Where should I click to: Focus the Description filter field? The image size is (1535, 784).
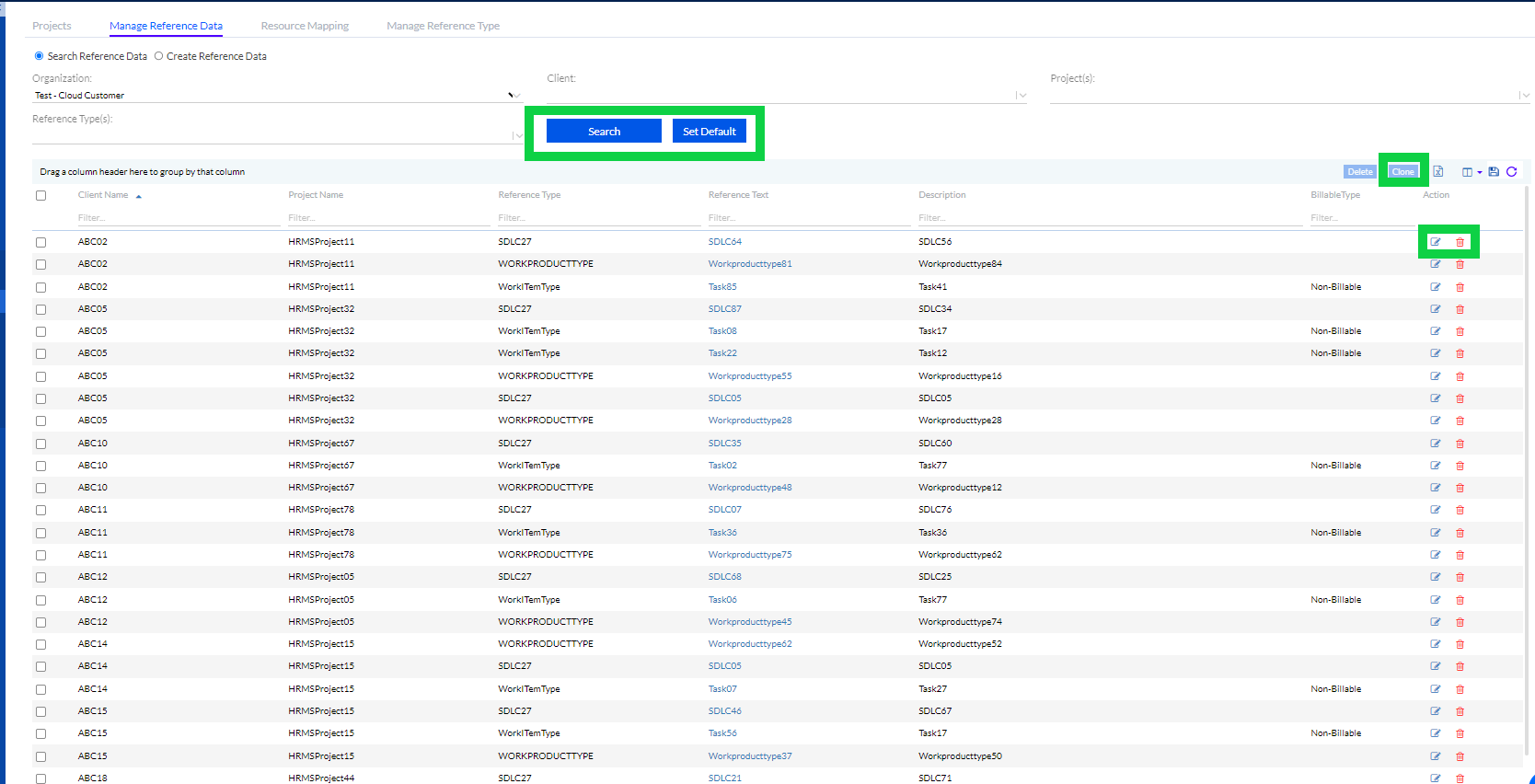click(x=1111, y=218)
